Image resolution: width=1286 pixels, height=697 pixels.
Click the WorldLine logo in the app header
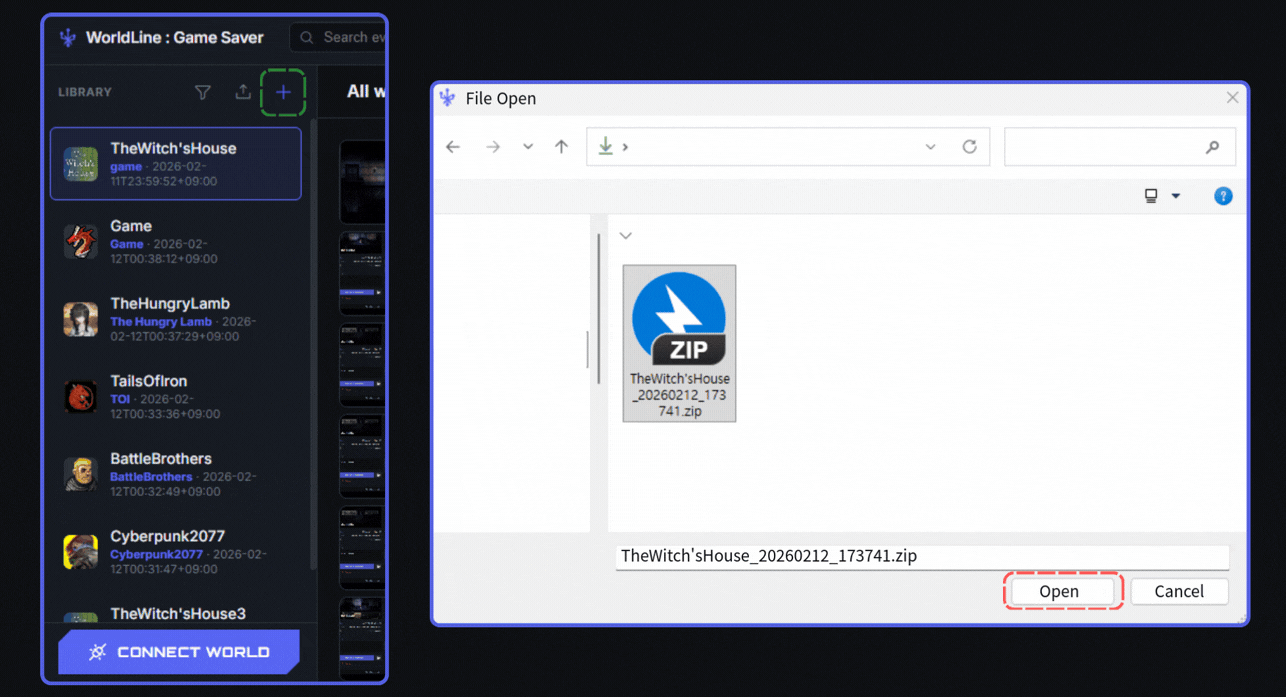[68, 38]
